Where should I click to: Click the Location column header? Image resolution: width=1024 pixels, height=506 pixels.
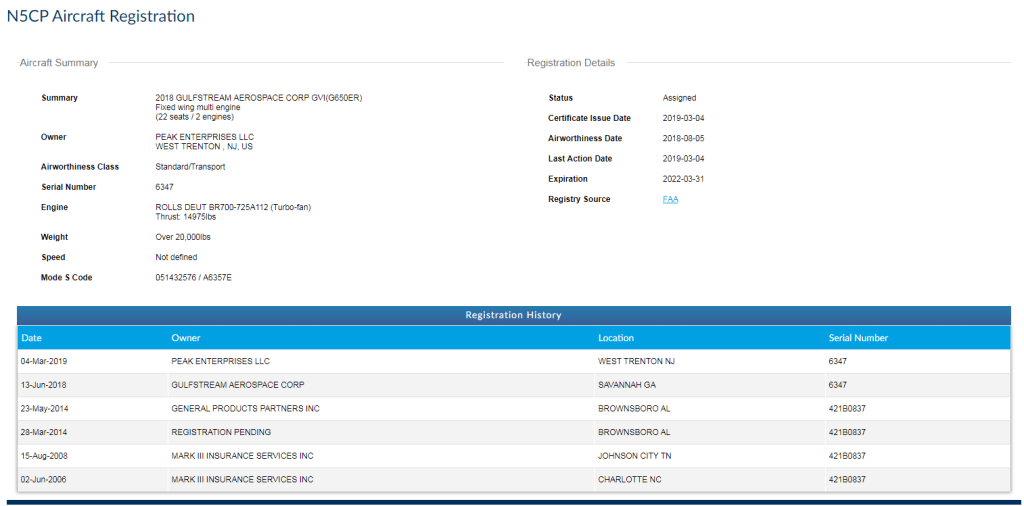coord(616,338)
